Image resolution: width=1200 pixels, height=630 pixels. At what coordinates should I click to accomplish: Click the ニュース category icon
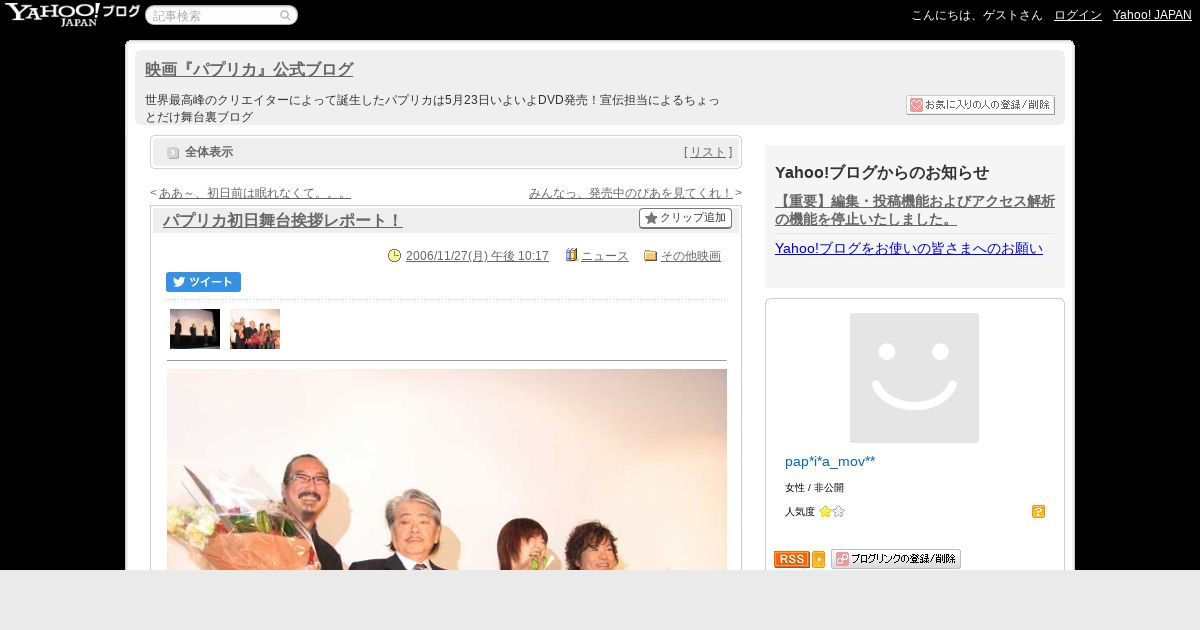tap(572, 255)
